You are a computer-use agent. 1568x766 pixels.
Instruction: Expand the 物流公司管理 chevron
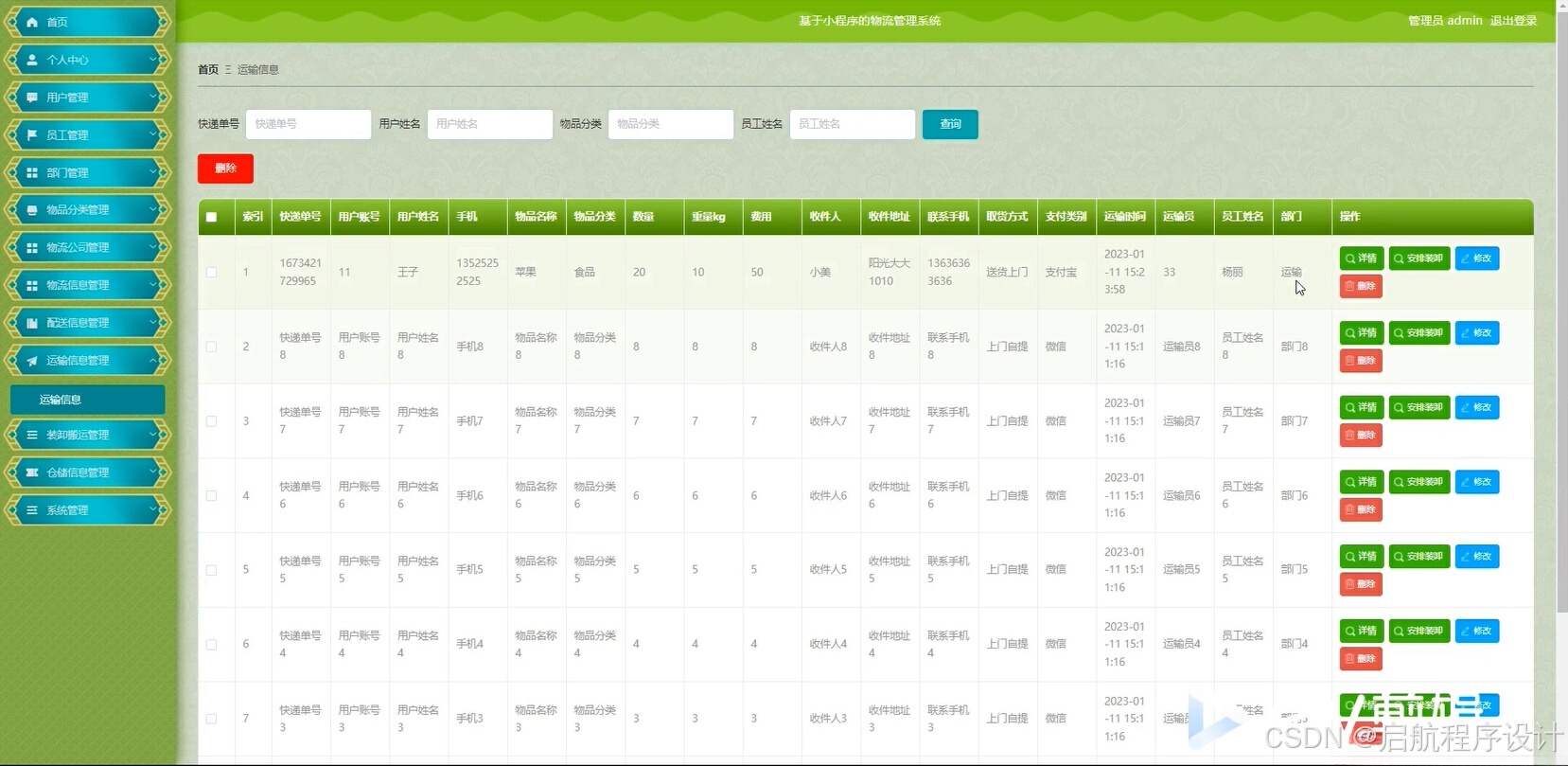(152, 247)
